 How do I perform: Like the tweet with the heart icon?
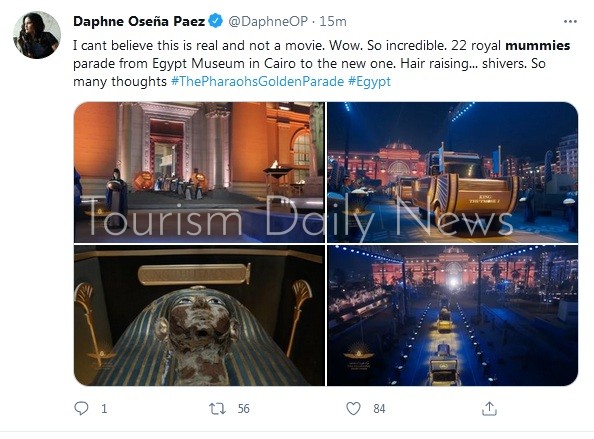click(x=353, y=408)
